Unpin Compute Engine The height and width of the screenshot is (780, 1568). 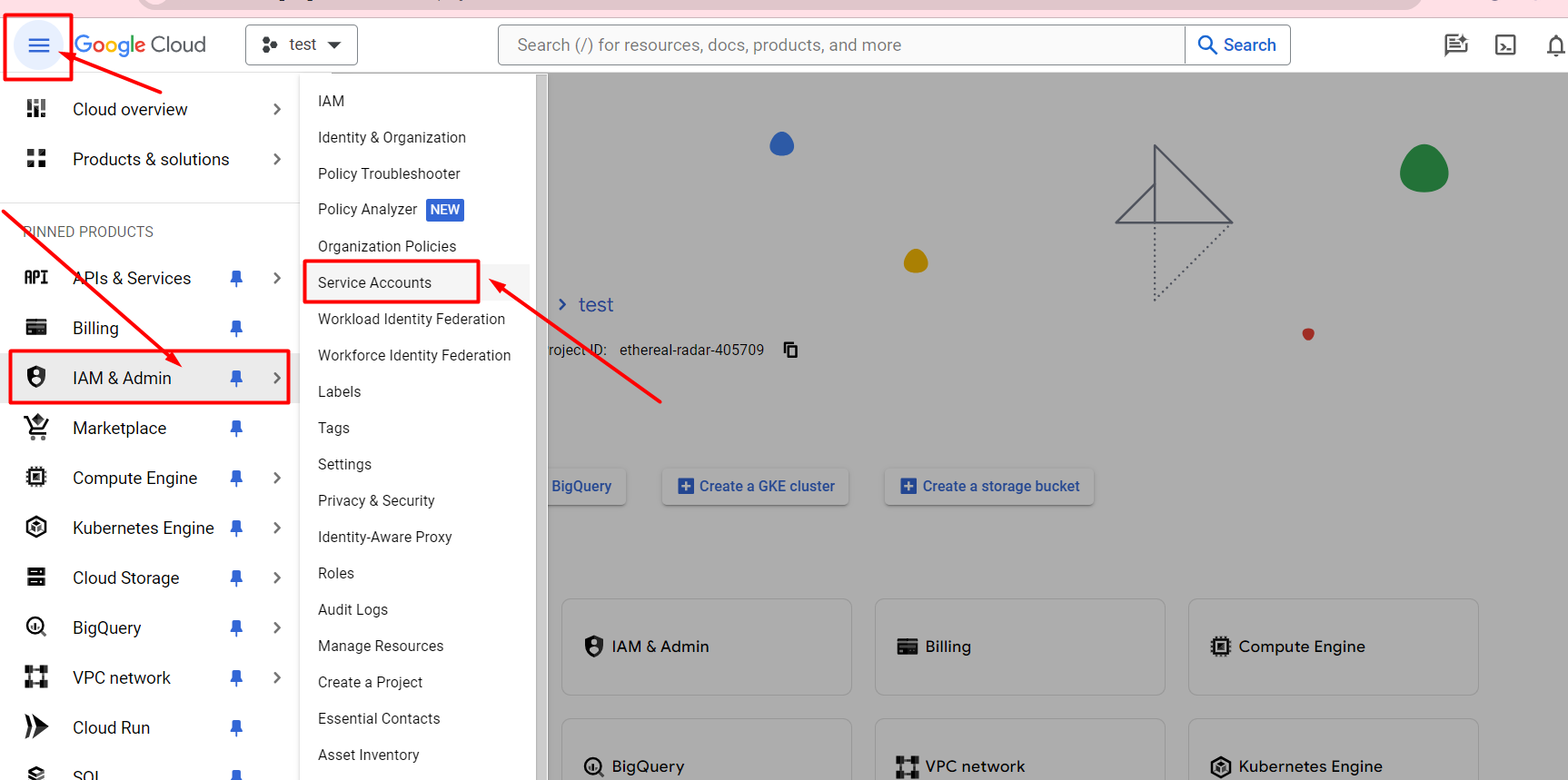pyautogui.click(x=236, y=478)
